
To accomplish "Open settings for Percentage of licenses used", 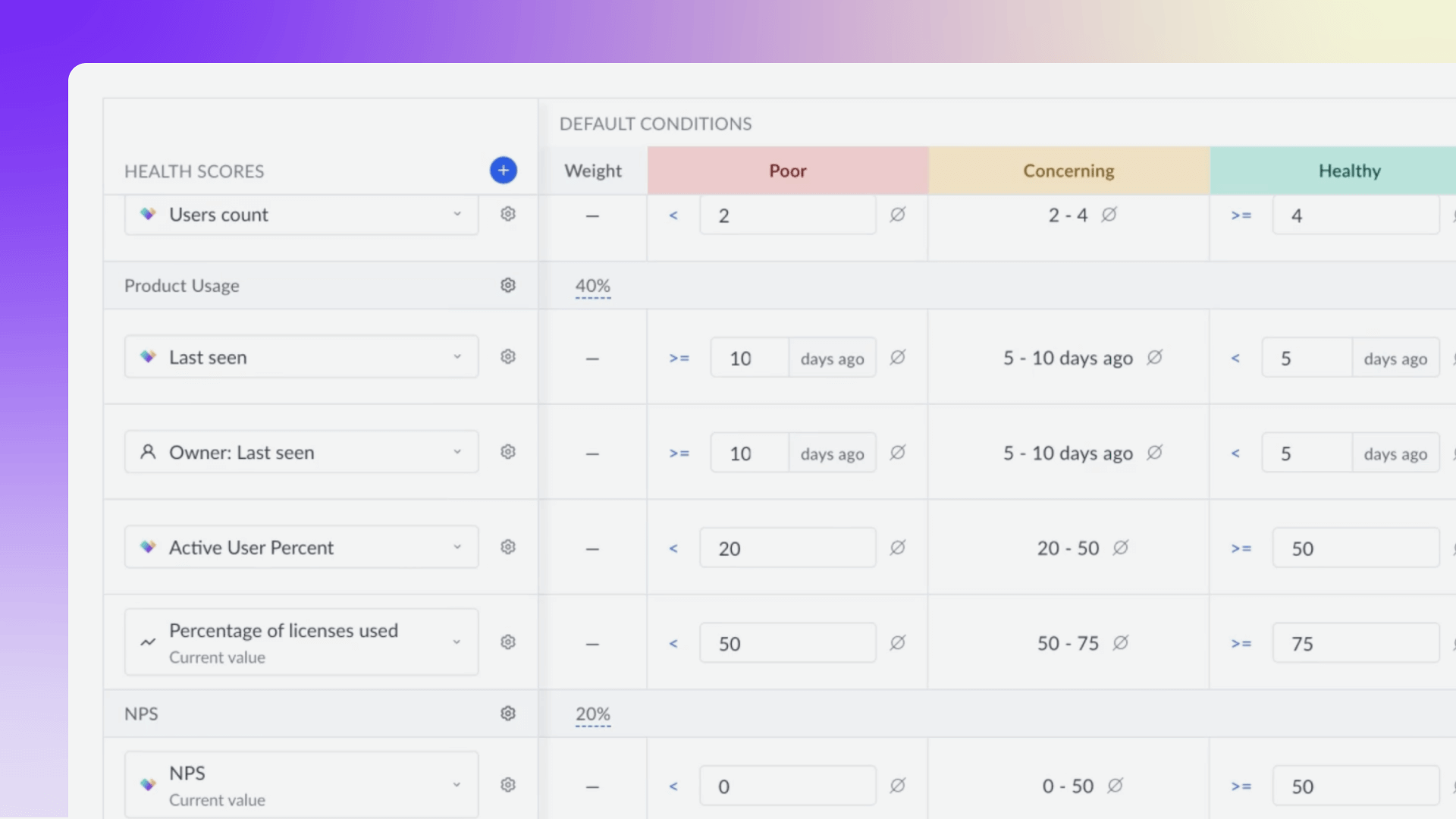I will coord(507,642).
